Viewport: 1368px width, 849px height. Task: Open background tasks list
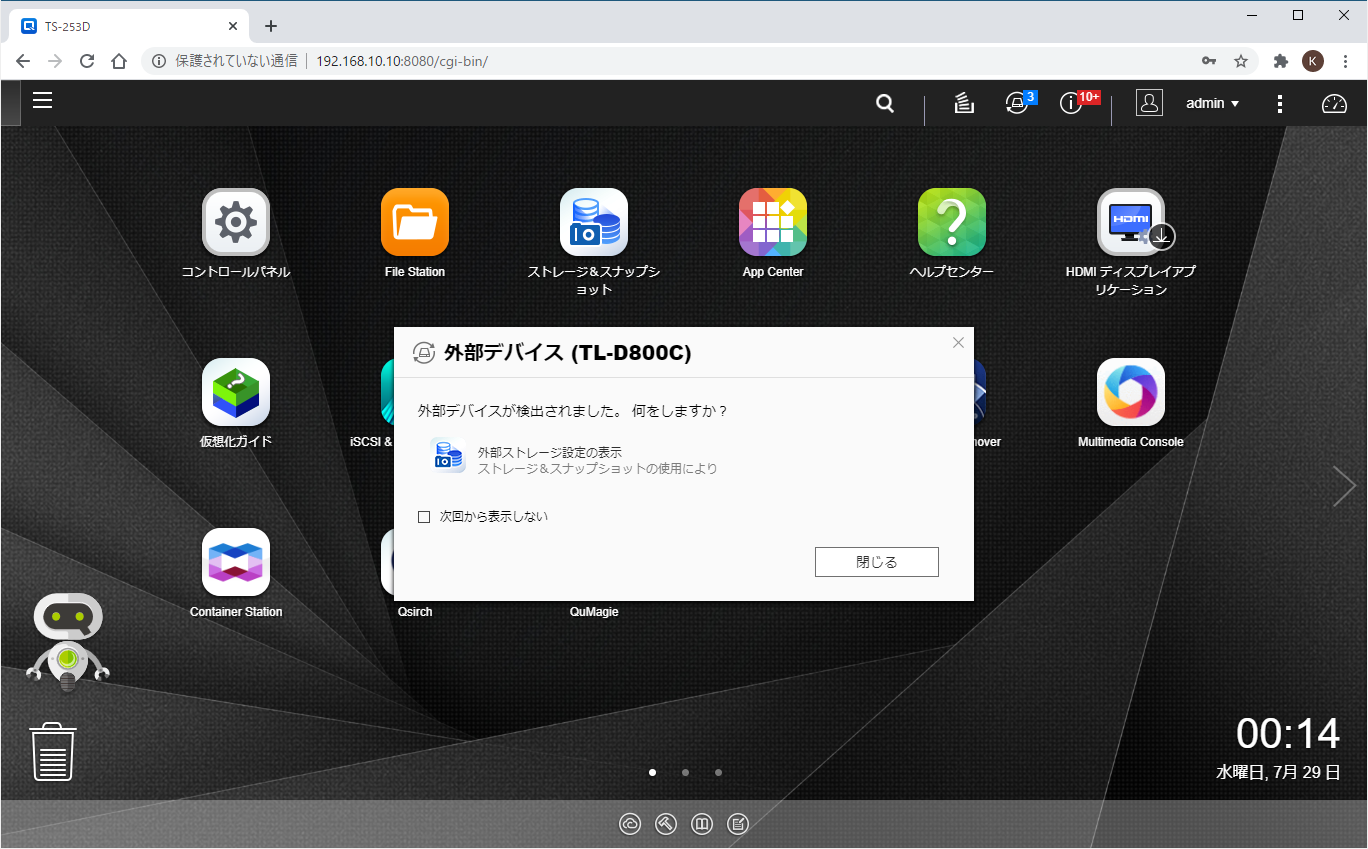click(963, 102)
